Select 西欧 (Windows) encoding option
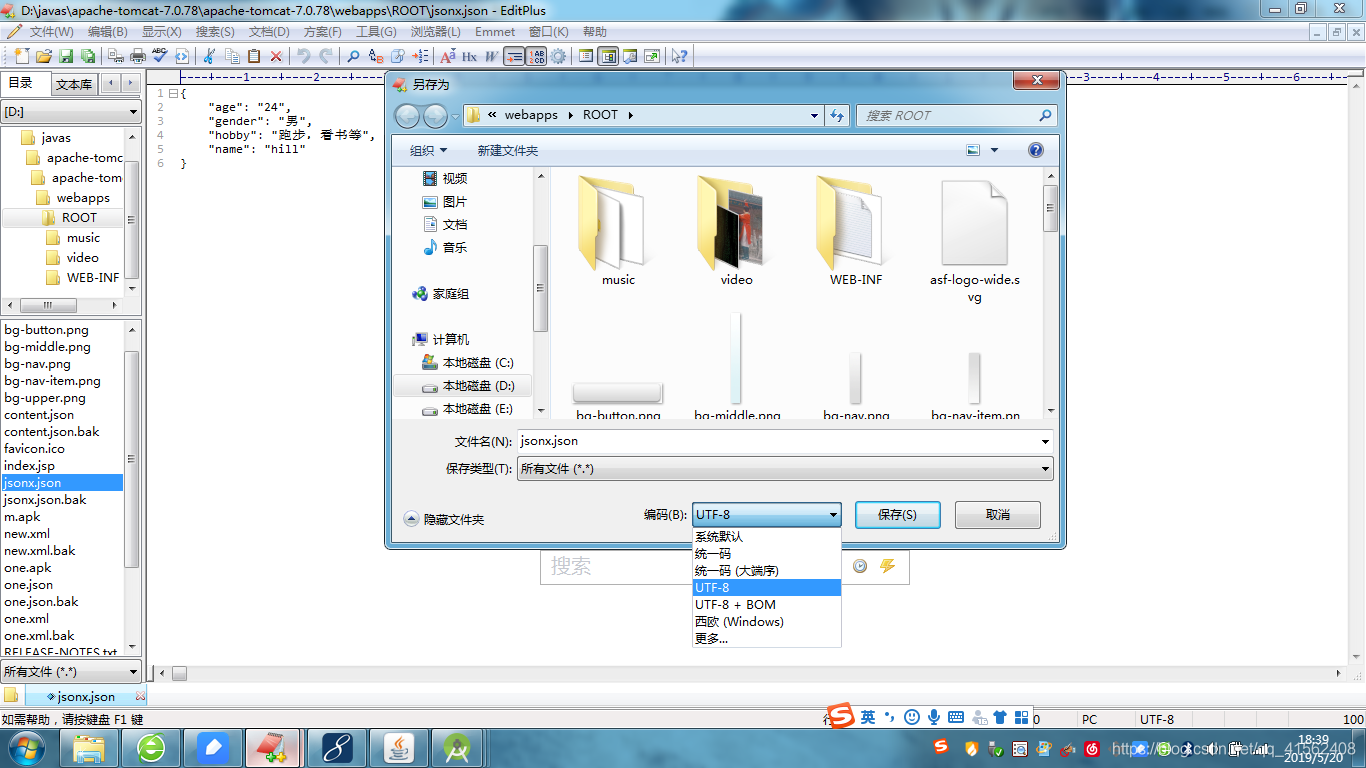The image size is (1366, 768). (767, 621)
